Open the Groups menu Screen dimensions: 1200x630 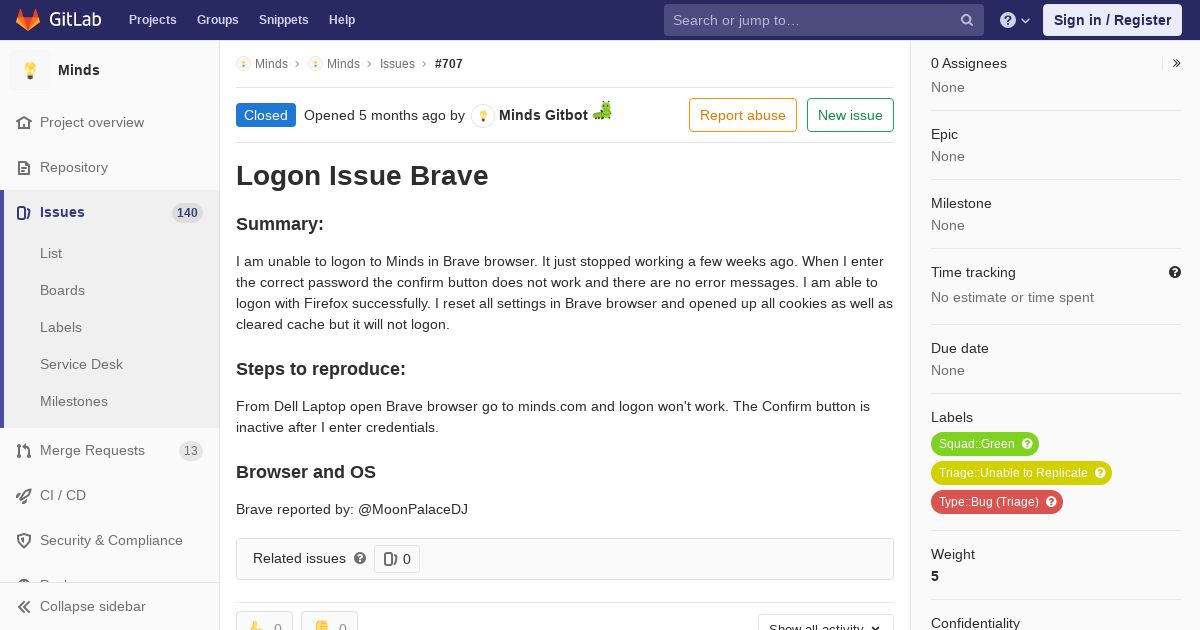pos(217,20)
